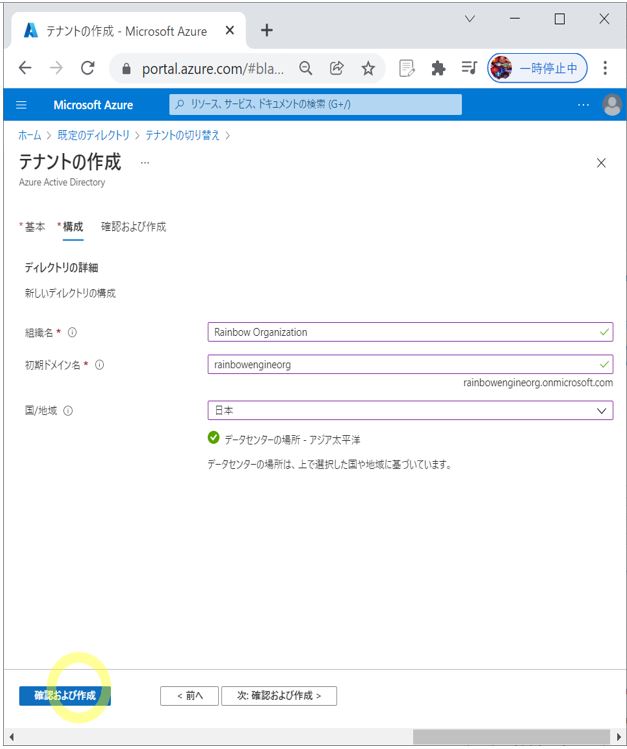Image resolution: width=627 pixels, height=749 pixels.
Task: Click 次: 確認および作成 > button
Action: [x=279, y=696]
